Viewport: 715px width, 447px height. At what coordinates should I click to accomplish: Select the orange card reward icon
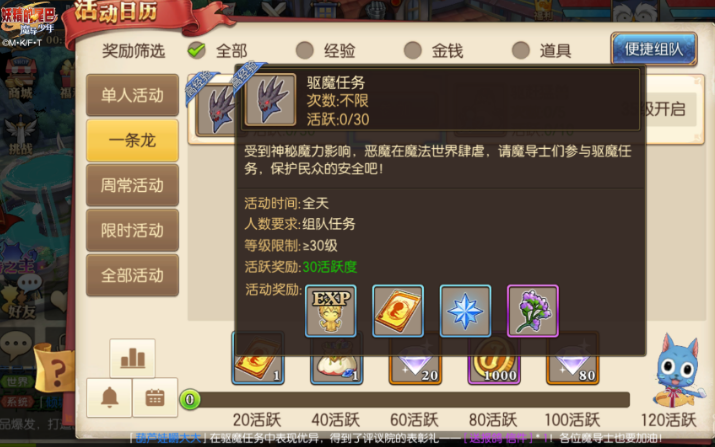point(398,311)
